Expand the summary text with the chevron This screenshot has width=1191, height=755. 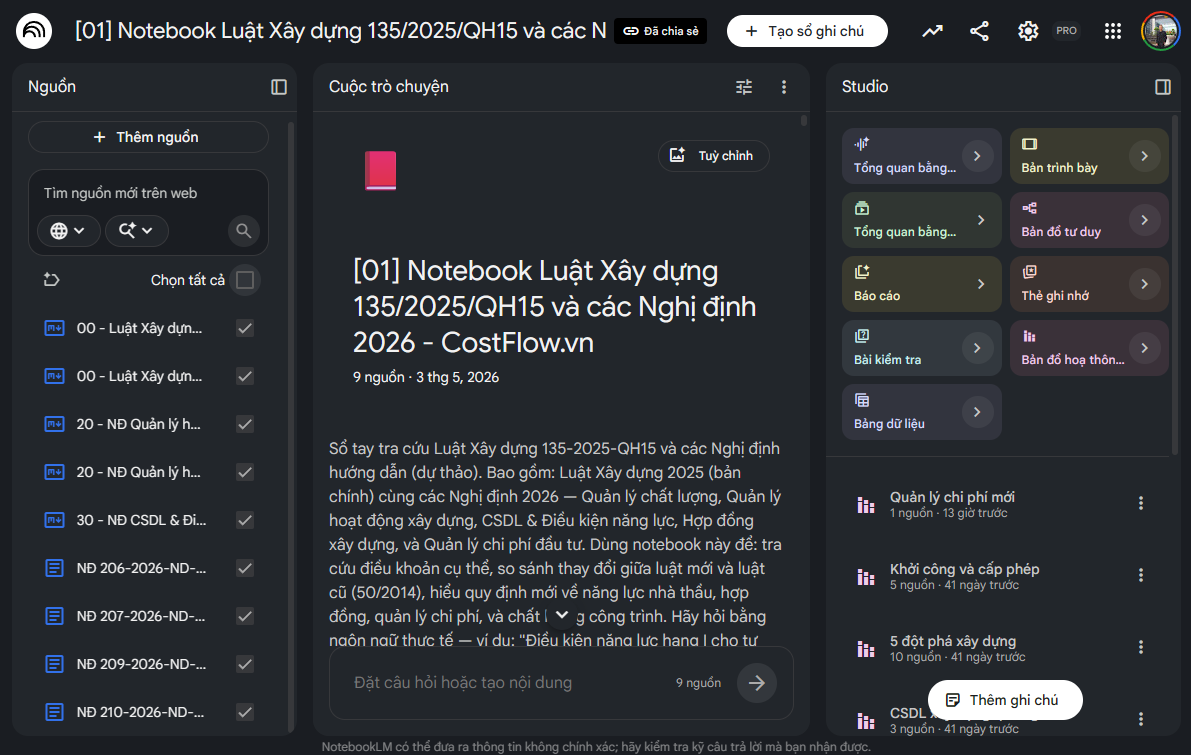561,615
